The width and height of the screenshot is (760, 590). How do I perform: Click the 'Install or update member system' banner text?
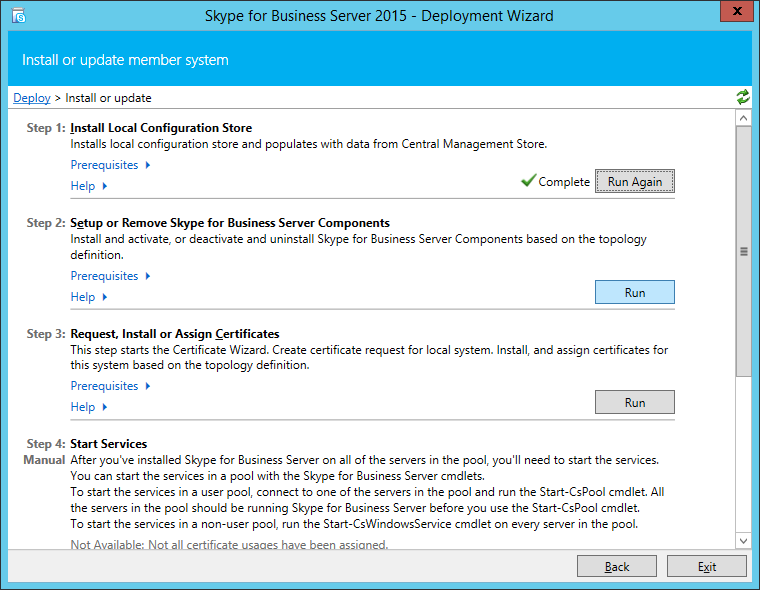tap(125, 60)
